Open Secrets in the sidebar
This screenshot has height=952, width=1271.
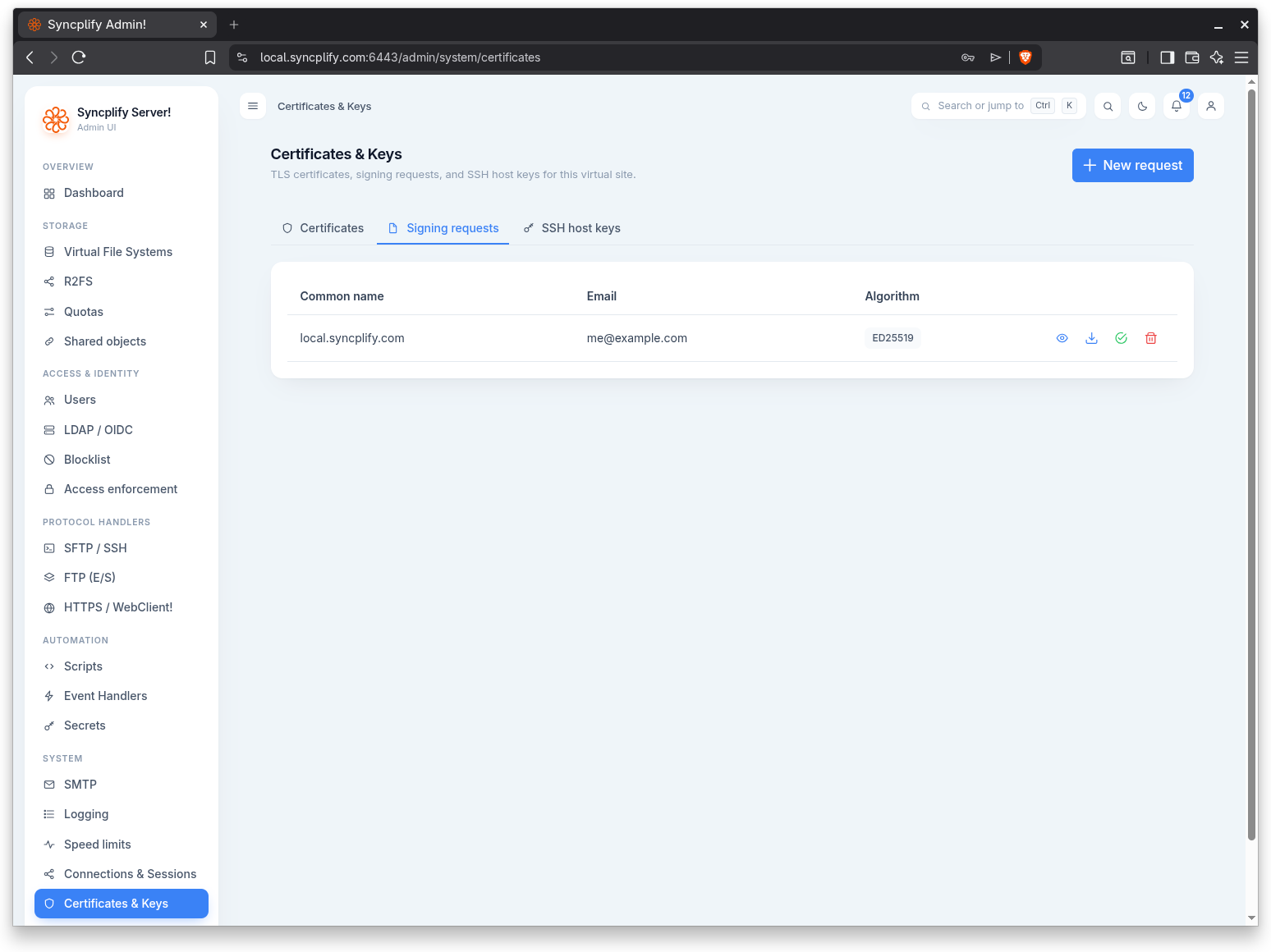(x=122, y=725)
